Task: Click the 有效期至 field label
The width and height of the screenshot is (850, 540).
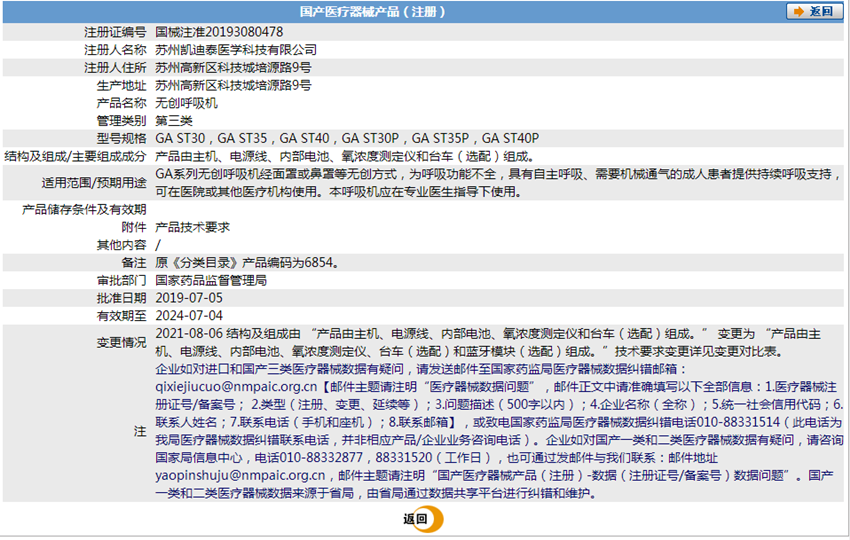Action: coord(121,316)
